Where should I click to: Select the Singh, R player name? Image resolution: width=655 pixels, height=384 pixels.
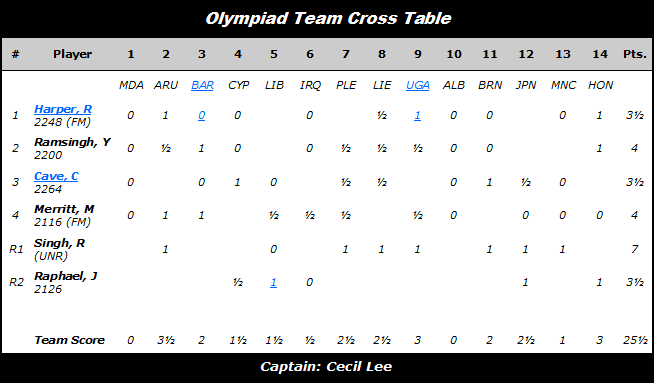tap(59, 243)
